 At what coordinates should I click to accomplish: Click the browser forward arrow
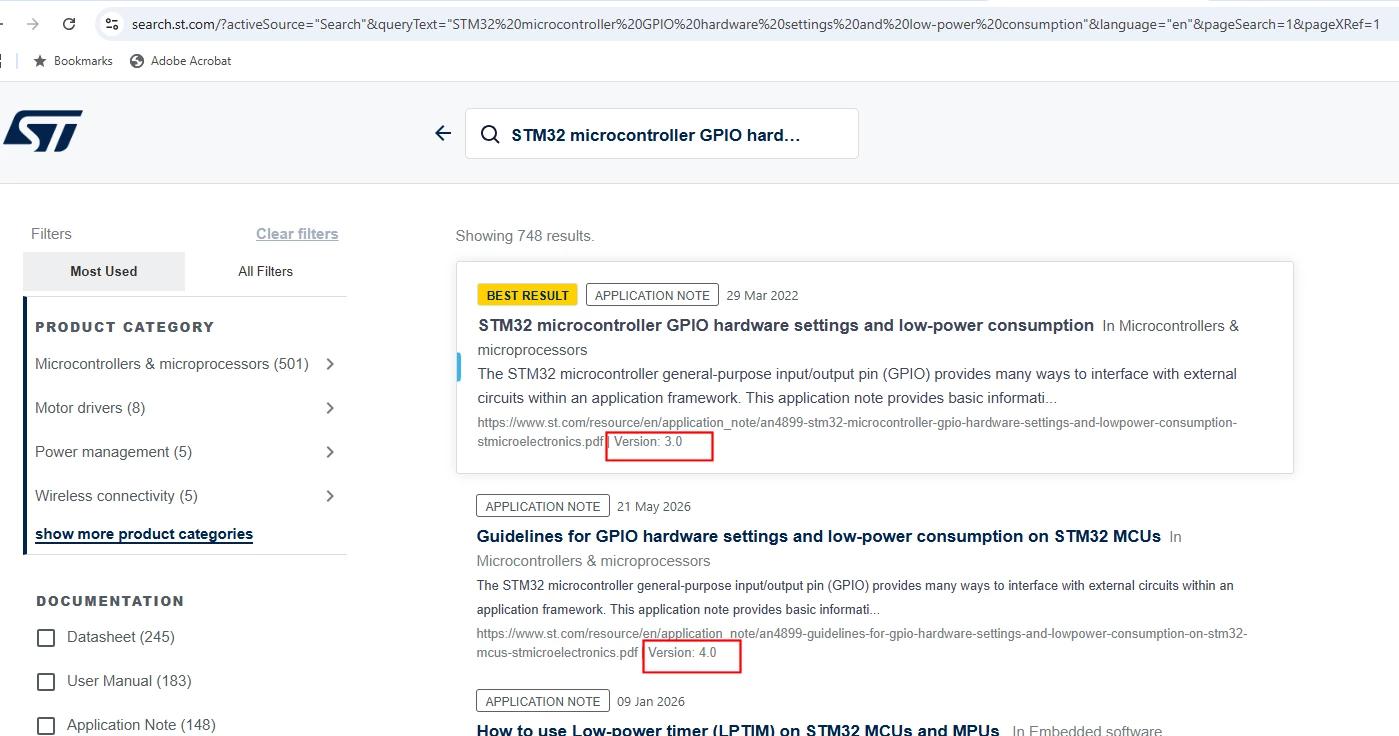pos(33,24)
